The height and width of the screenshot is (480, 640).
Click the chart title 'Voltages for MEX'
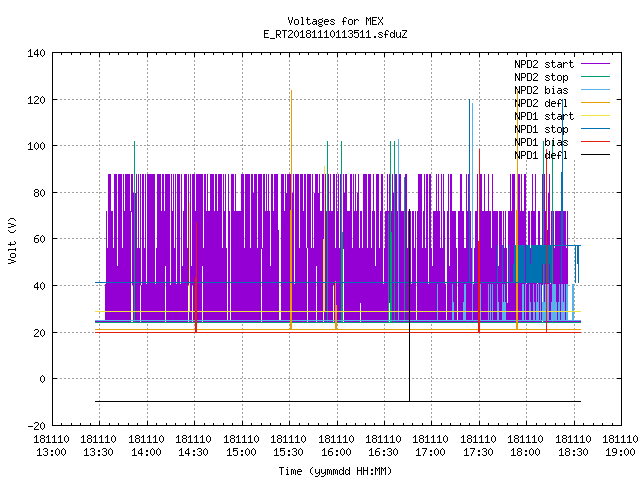tap(335, 21)
